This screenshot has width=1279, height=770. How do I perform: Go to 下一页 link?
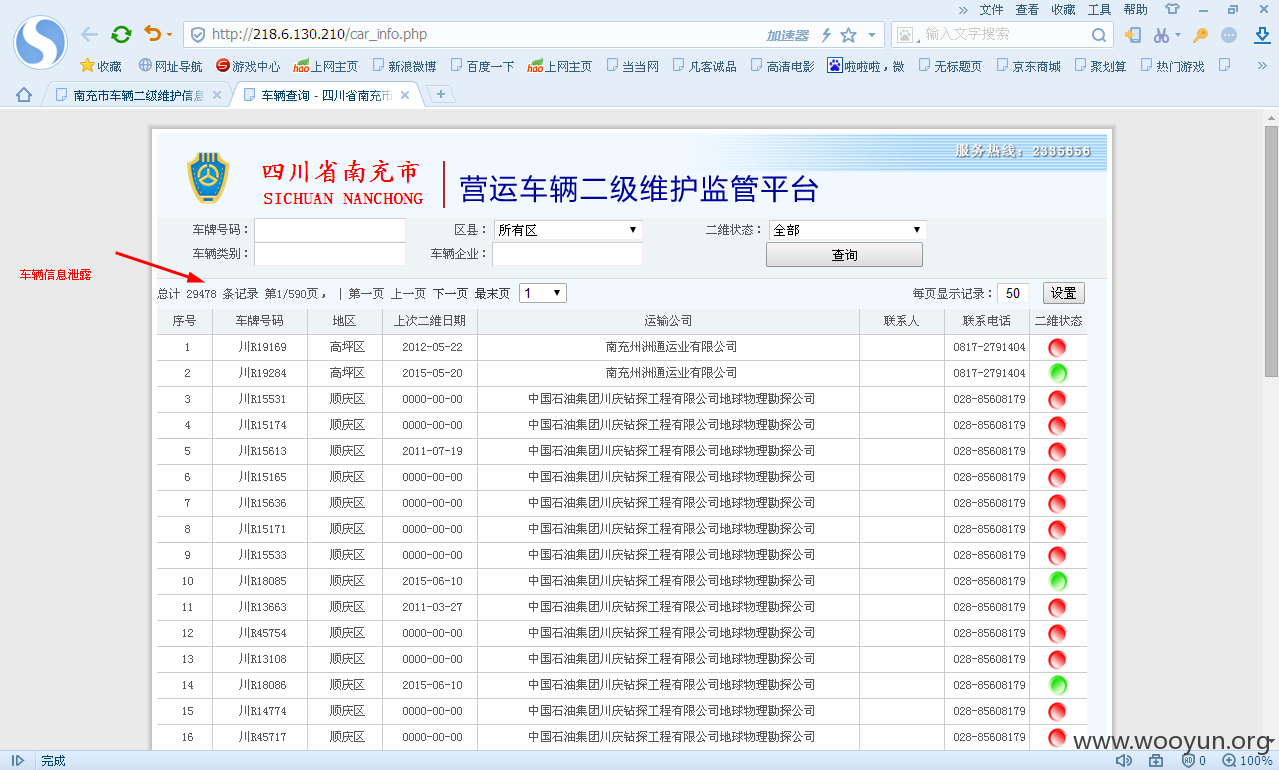450,293
